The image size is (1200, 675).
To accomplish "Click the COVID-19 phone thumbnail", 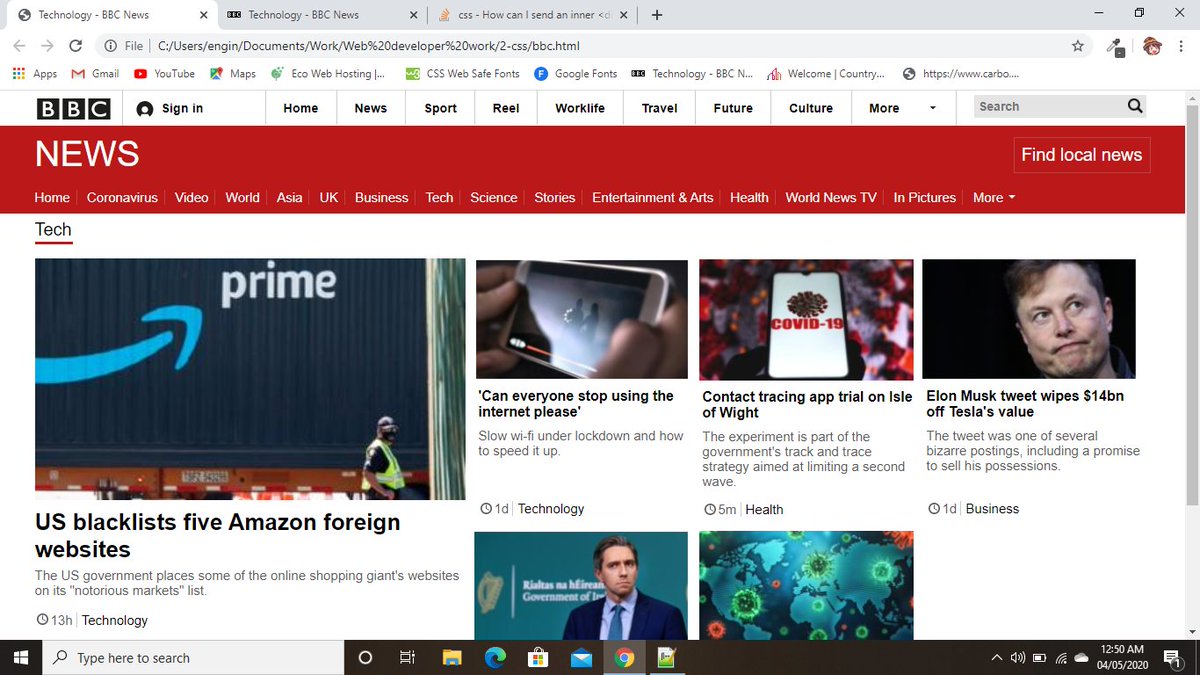I will tap(806, 318).
